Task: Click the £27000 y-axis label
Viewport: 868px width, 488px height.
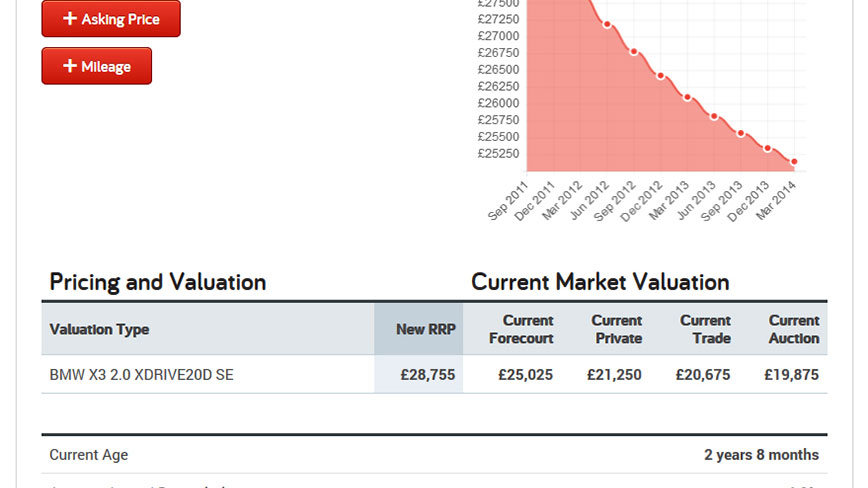Action: (x=498, y=36)
